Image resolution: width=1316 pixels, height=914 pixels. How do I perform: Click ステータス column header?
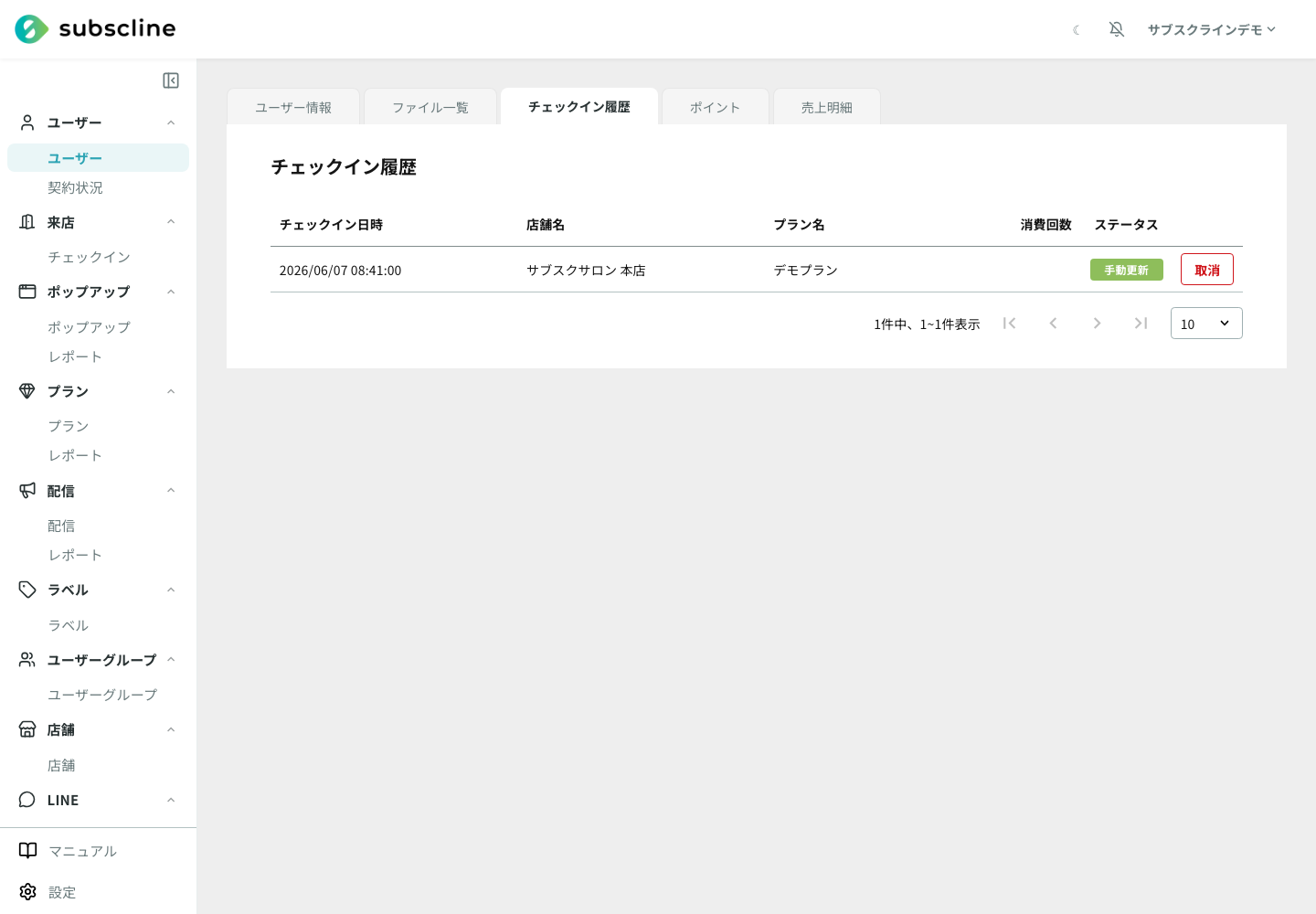[1127, 225]
